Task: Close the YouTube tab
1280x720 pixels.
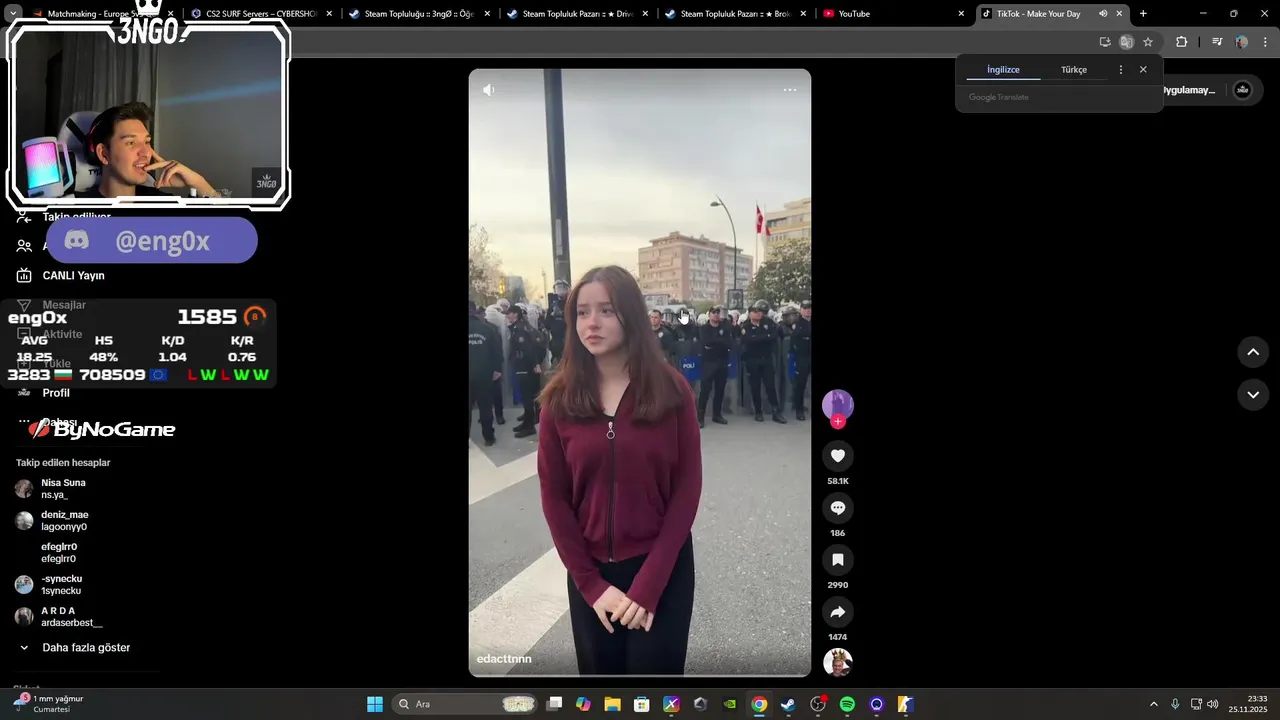Action: 961,14
